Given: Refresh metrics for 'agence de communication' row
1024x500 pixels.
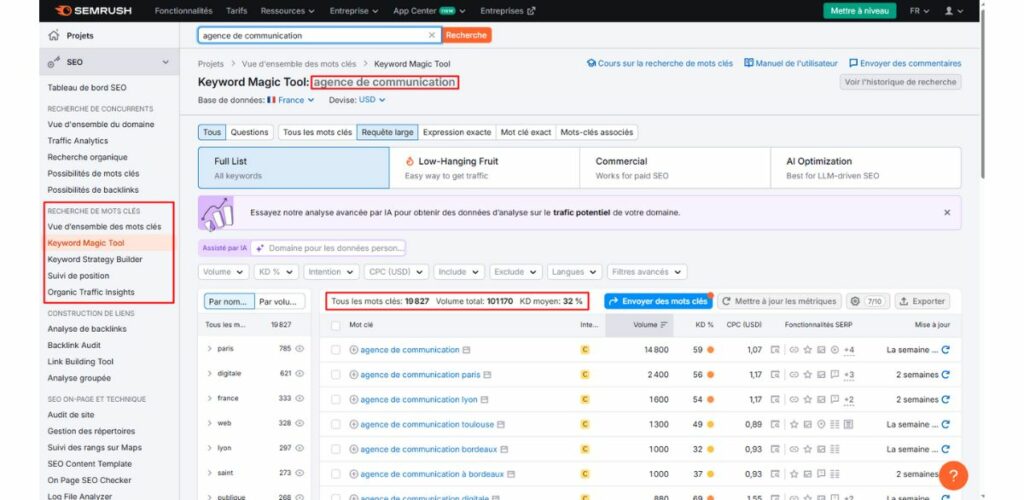Looking at the screenshot, I should coord(945,350).
